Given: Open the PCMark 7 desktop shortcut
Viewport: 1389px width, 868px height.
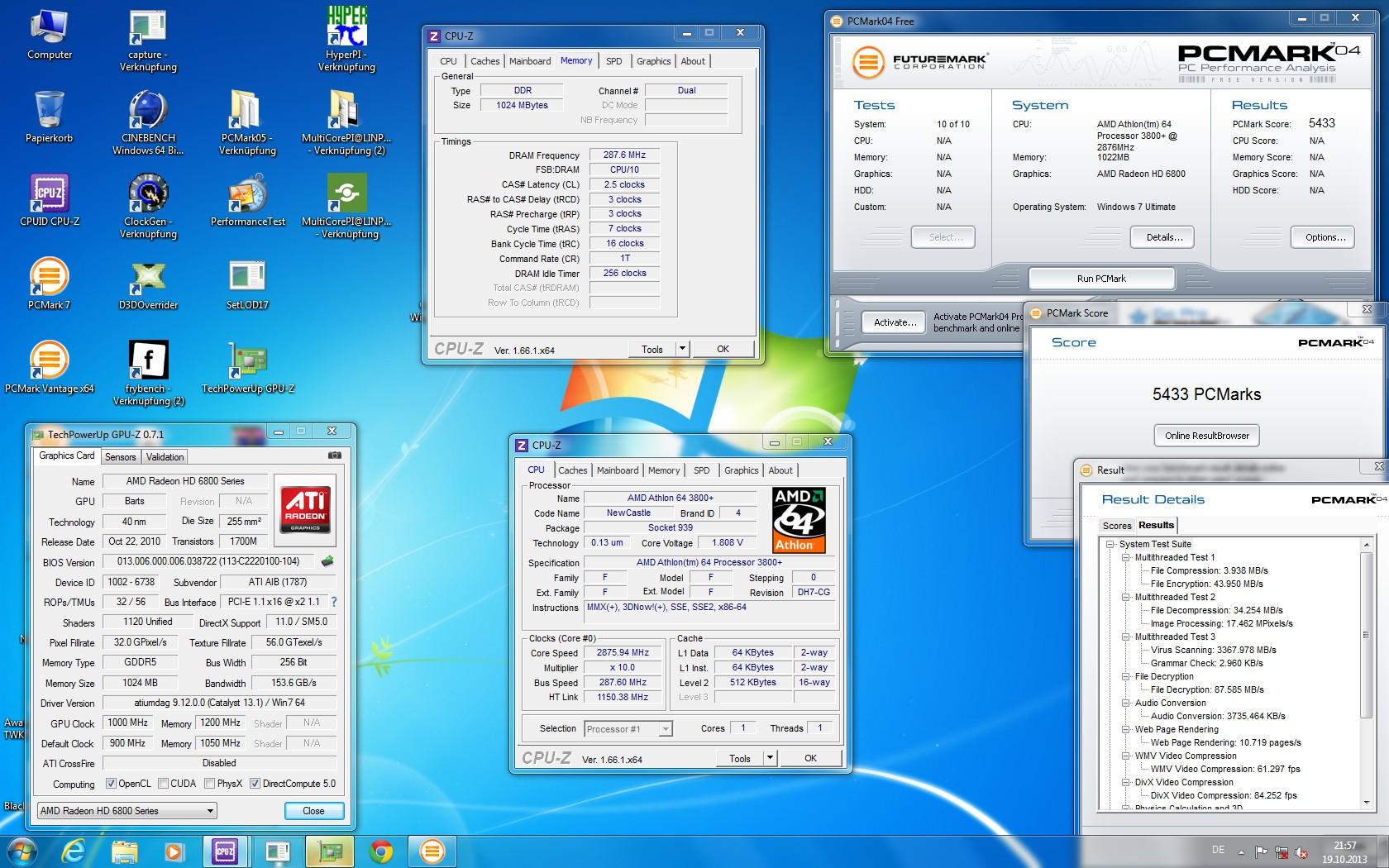Looking at the screenshot, I should click(50, 283).
